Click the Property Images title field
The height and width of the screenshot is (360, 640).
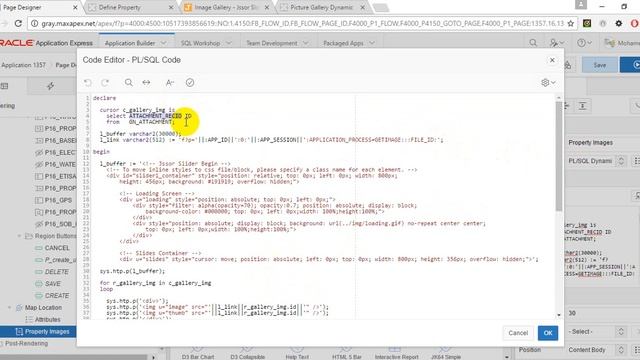pos(602,143)
